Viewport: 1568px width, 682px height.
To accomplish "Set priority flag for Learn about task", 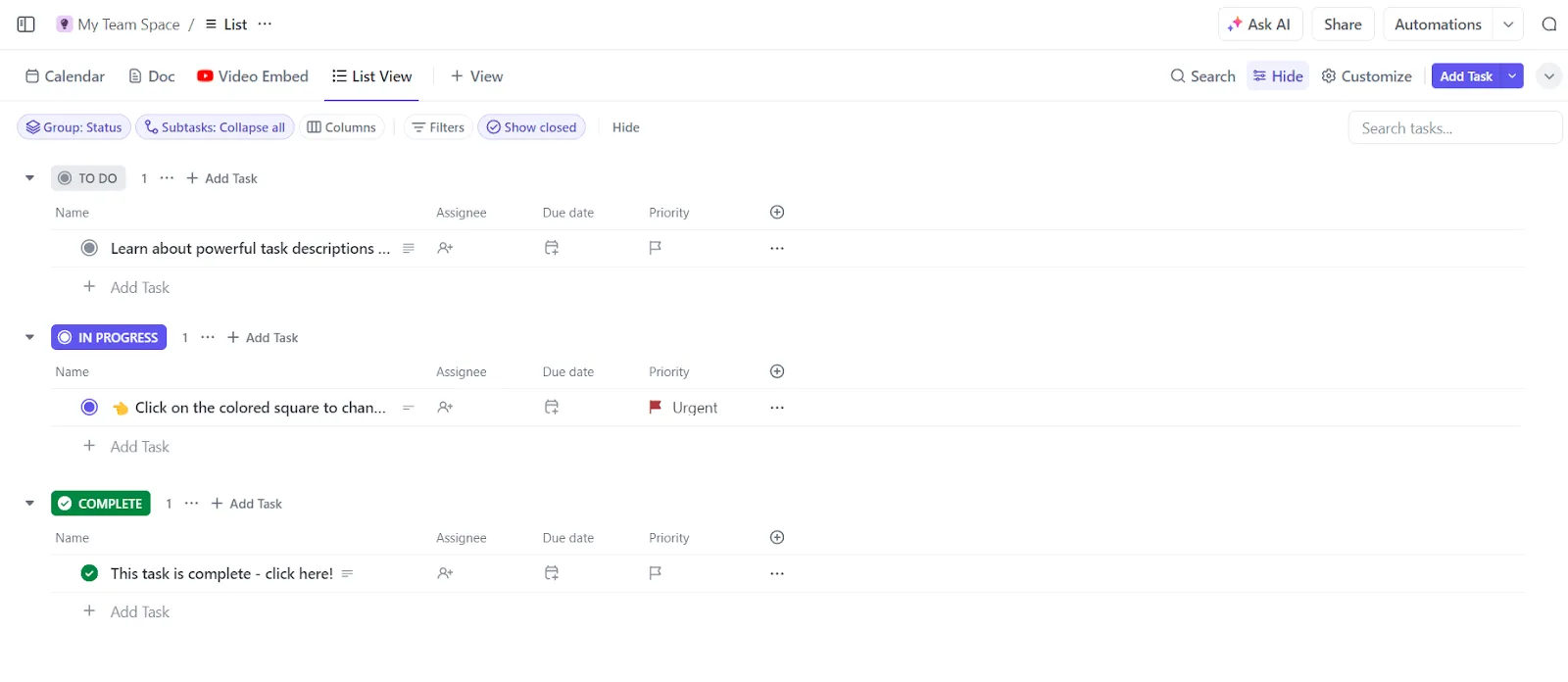I will tap(656, 249).
